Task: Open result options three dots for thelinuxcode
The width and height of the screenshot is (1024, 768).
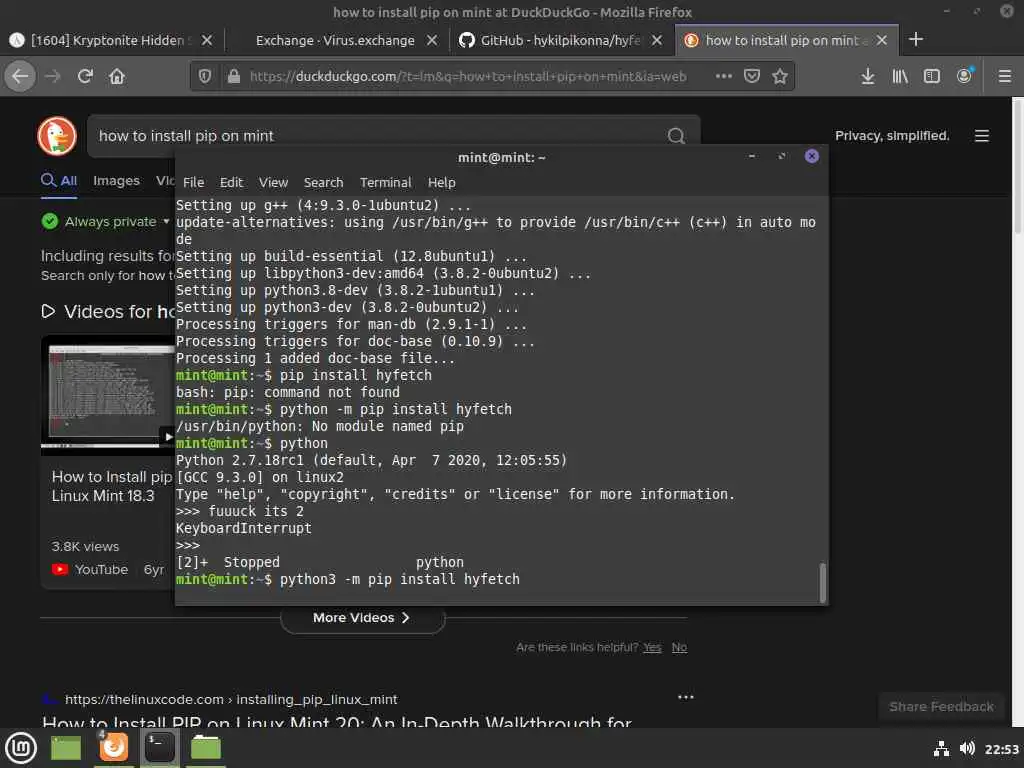Action: click(686, 697)
